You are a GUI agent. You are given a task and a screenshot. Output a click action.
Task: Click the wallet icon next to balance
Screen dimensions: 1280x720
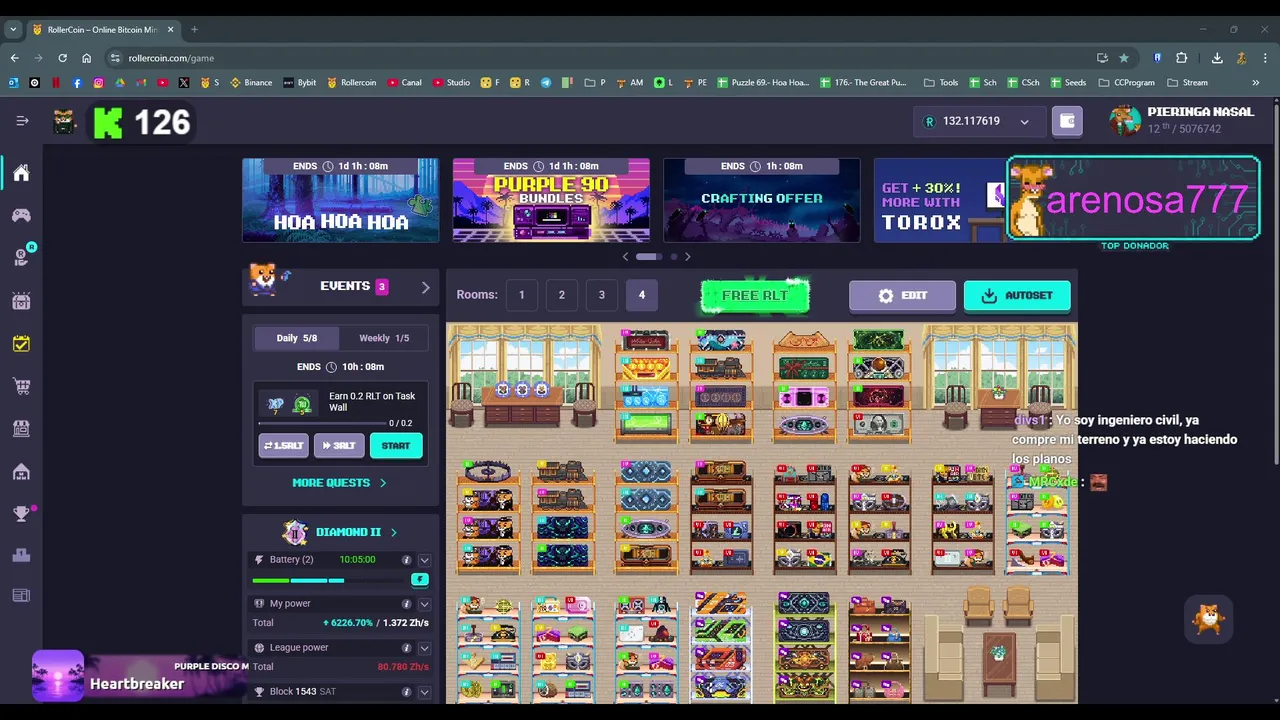1067,121
